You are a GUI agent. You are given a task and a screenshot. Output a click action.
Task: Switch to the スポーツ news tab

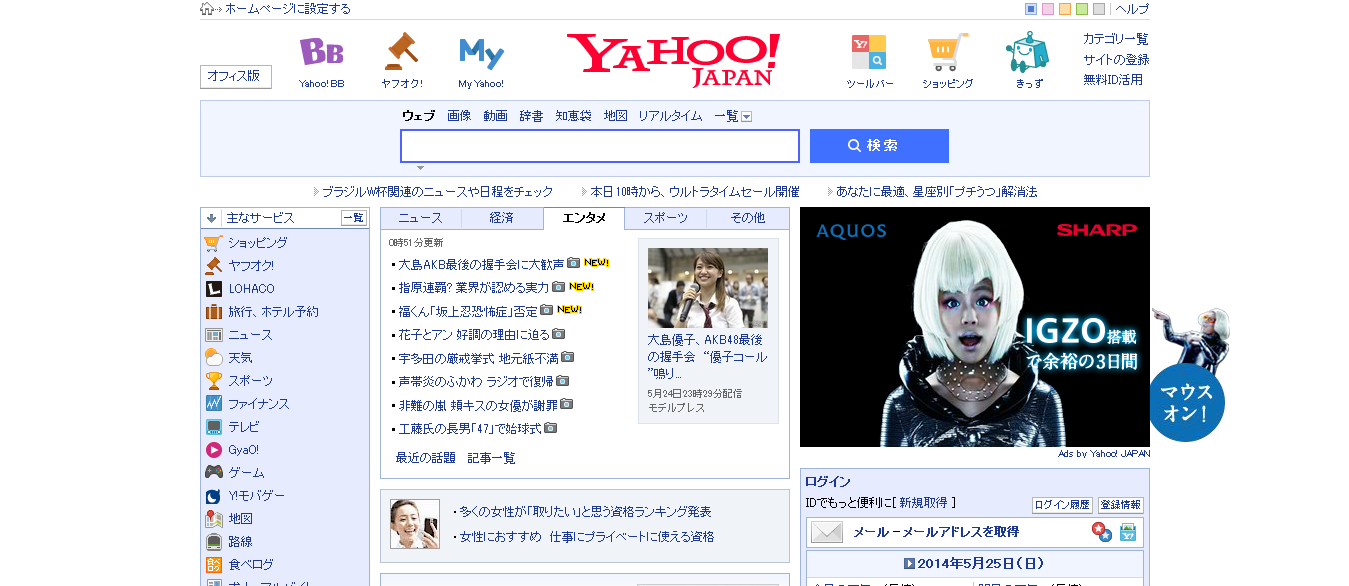[665, 218]
